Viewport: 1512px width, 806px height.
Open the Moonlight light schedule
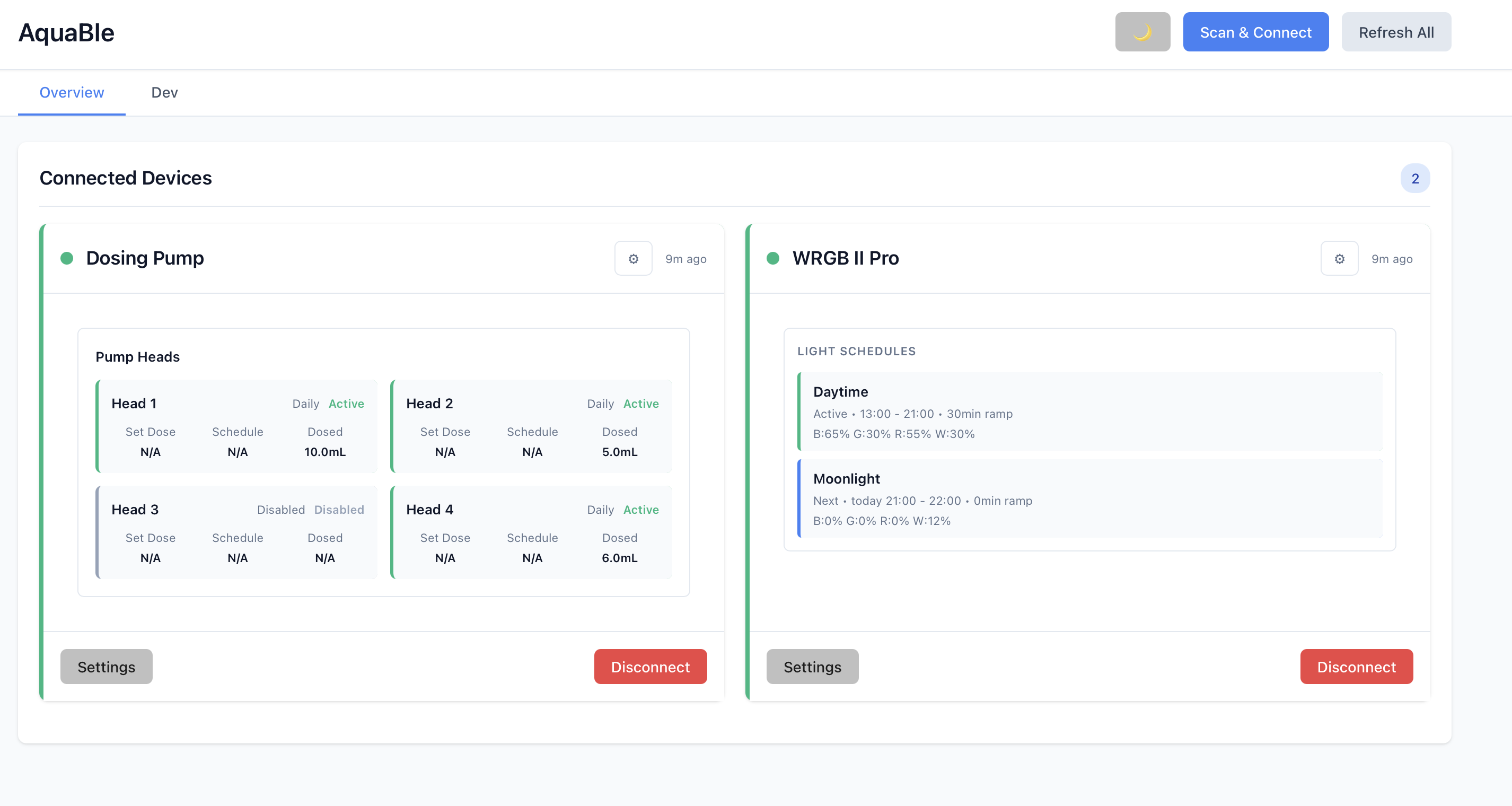[x=1090, y=498]
